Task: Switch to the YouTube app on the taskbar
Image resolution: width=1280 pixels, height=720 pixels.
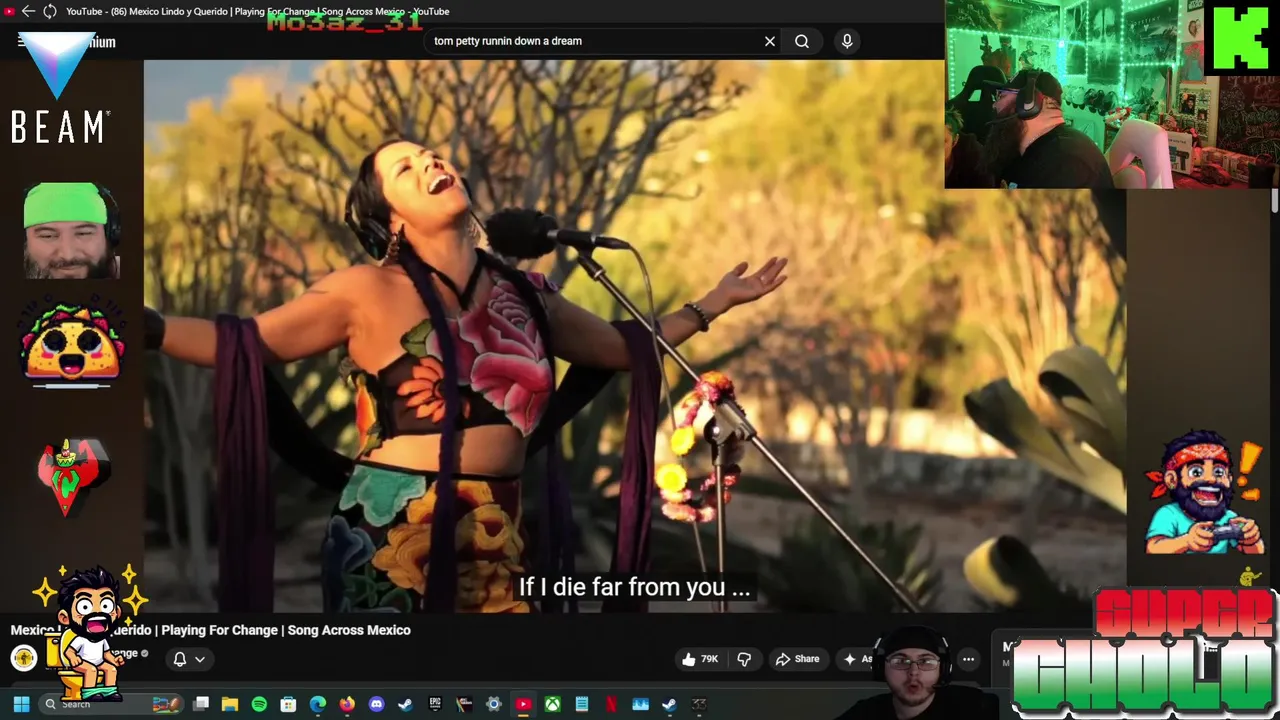Action: (x=523, y=704)
